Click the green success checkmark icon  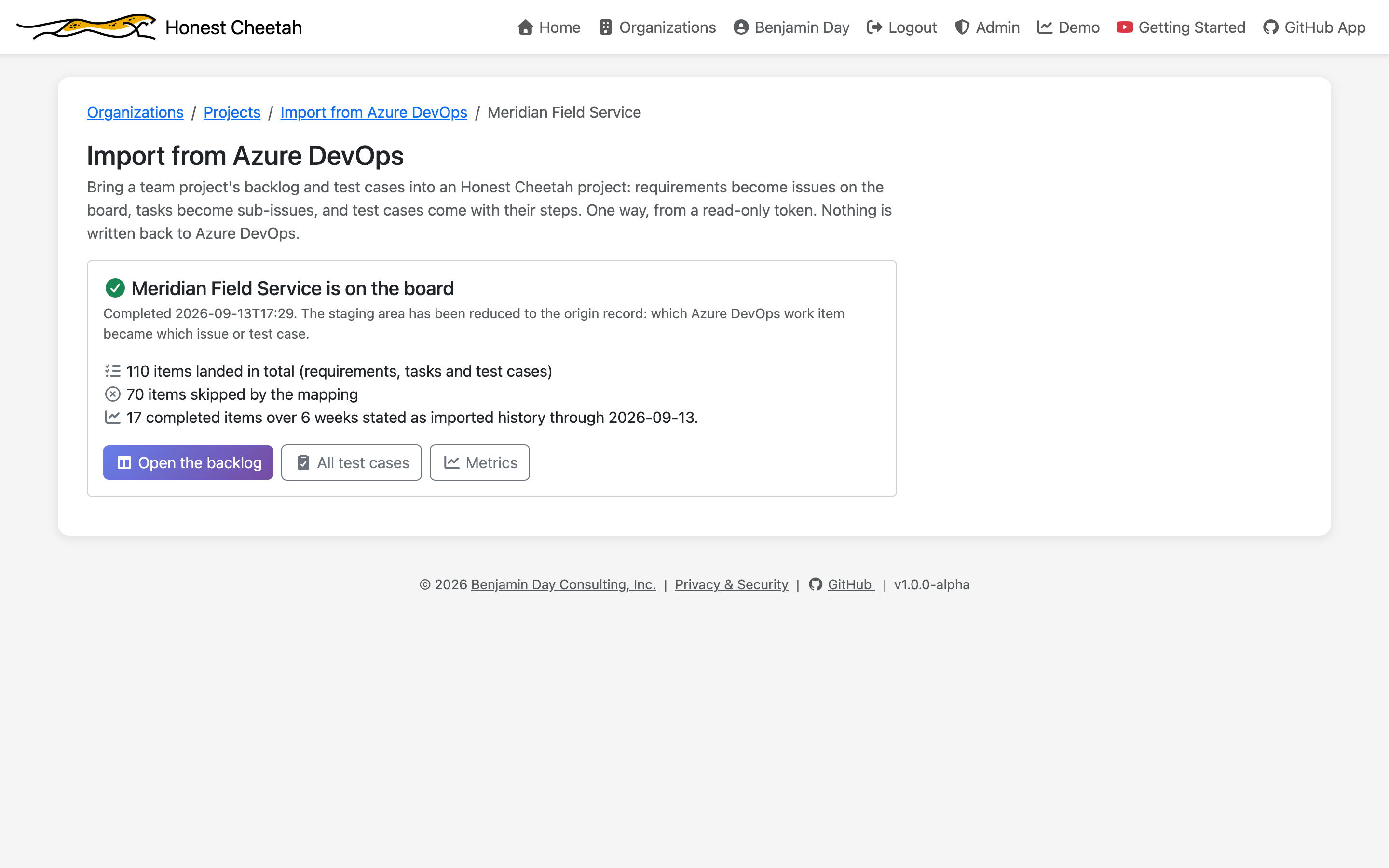point(115,288)
